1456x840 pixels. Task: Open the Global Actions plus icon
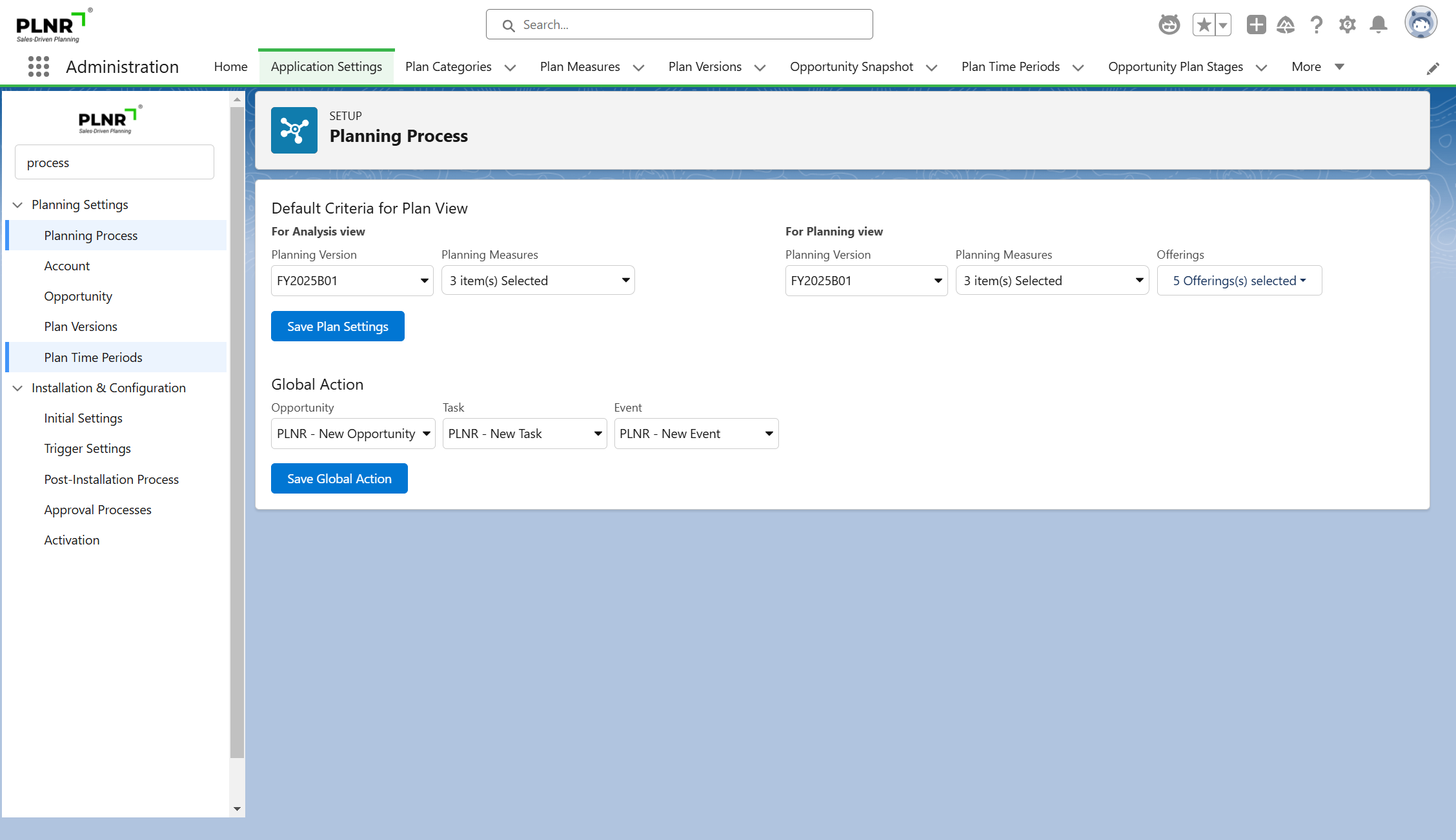point(1256,25)
